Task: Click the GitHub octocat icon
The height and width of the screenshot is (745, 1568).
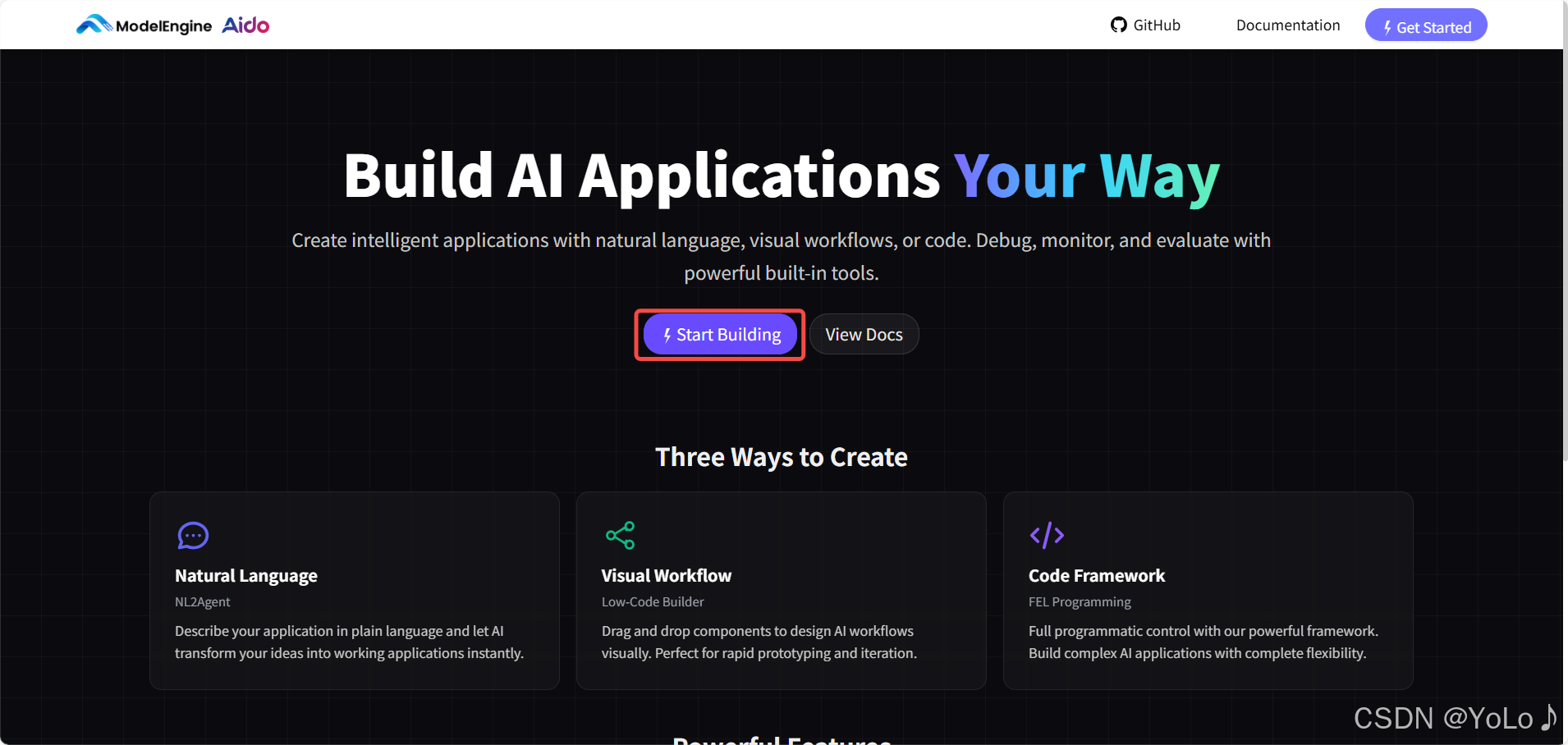Action: click(1119, 25)
